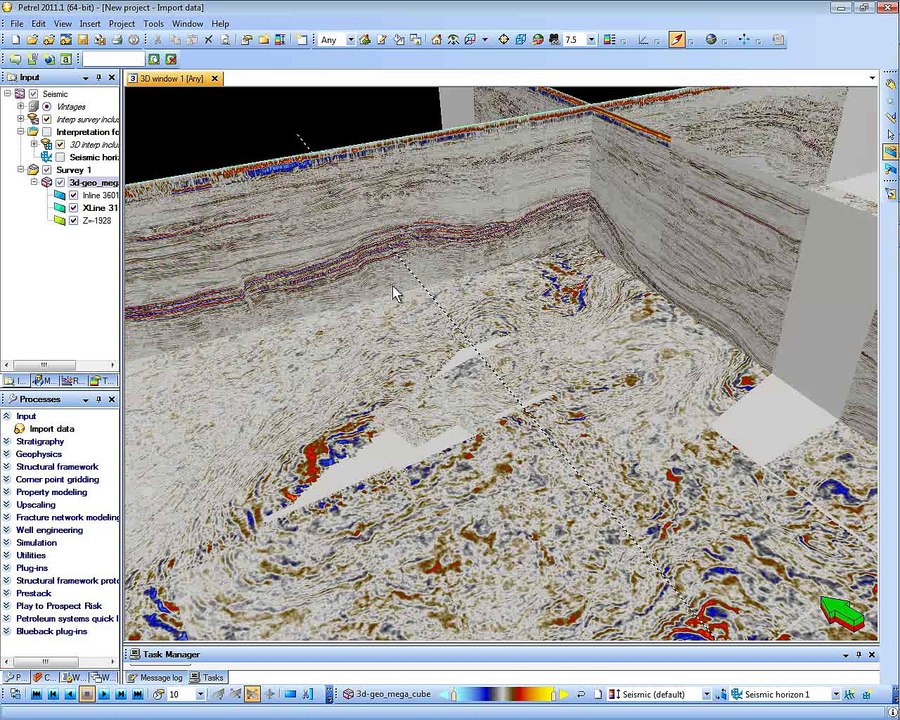The image size is (900, 720).
Task: Click the globe icon in top toolbar
Action: pos(711,40)
